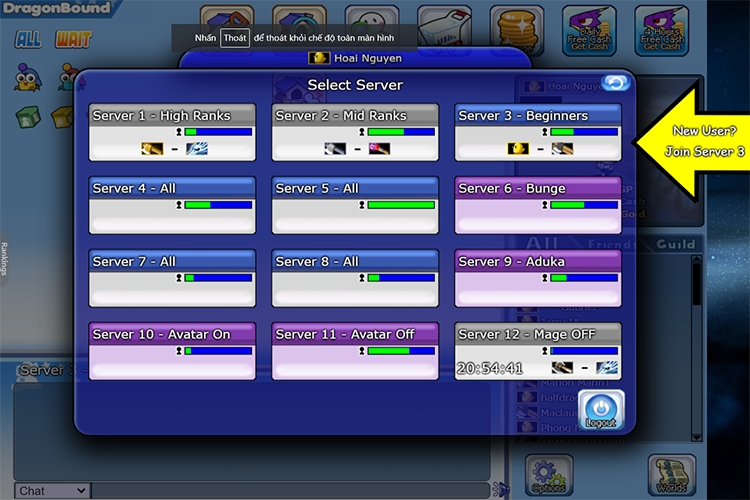Open the Daily Free Cash icon
Screen dimensions: 750x500
point(589,31)
